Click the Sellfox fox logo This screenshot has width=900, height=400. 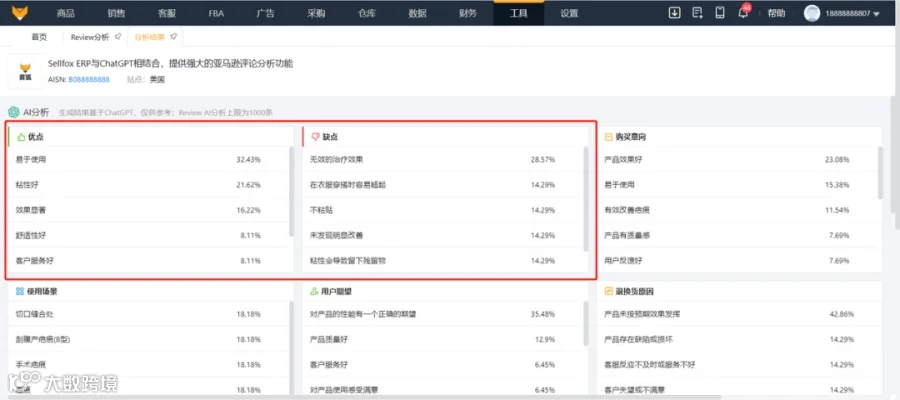(x=20, y=12)
